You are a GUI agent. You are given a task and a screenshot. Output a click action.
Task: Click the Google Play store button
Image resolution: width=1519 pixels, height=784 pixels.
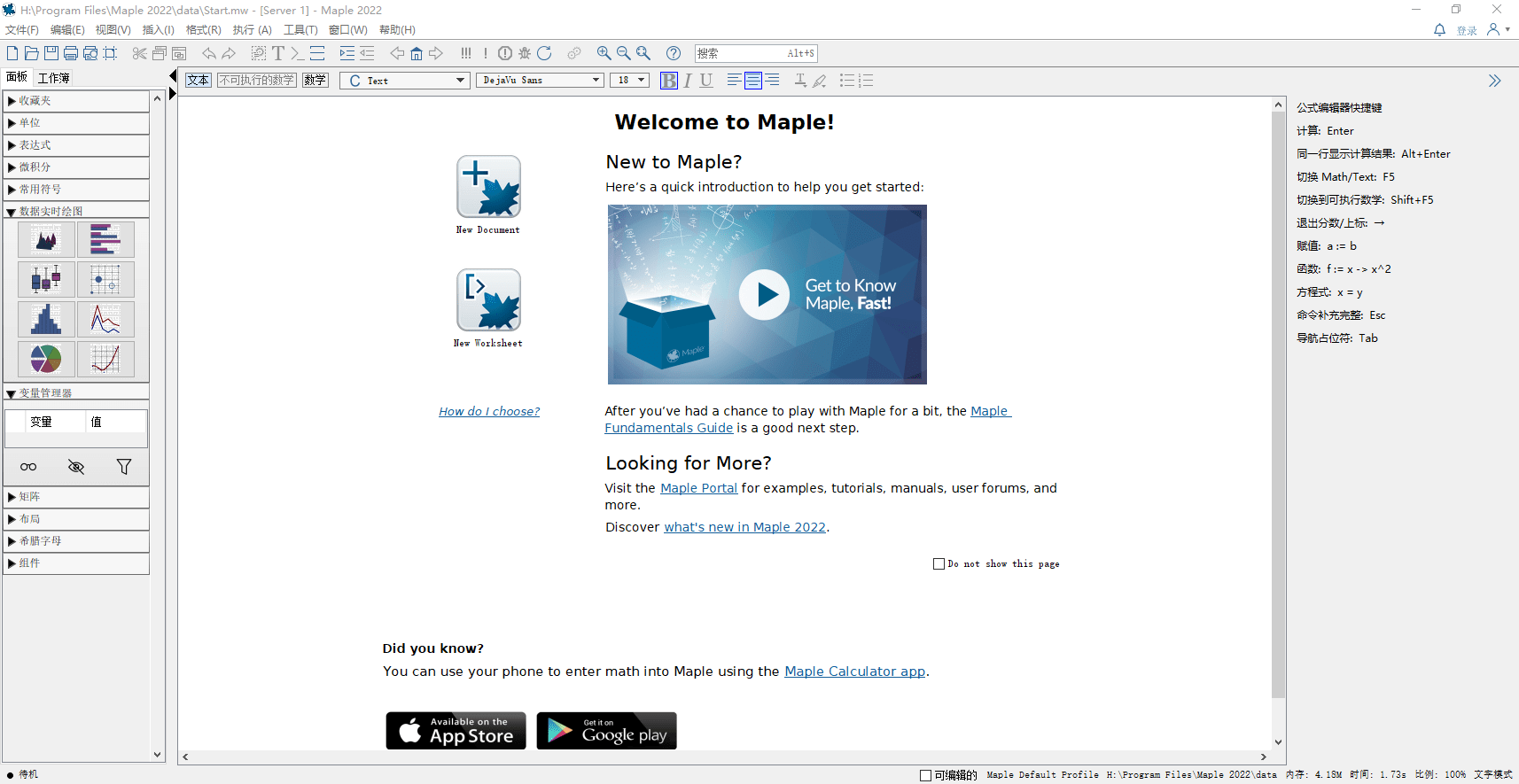pos(607,731)
